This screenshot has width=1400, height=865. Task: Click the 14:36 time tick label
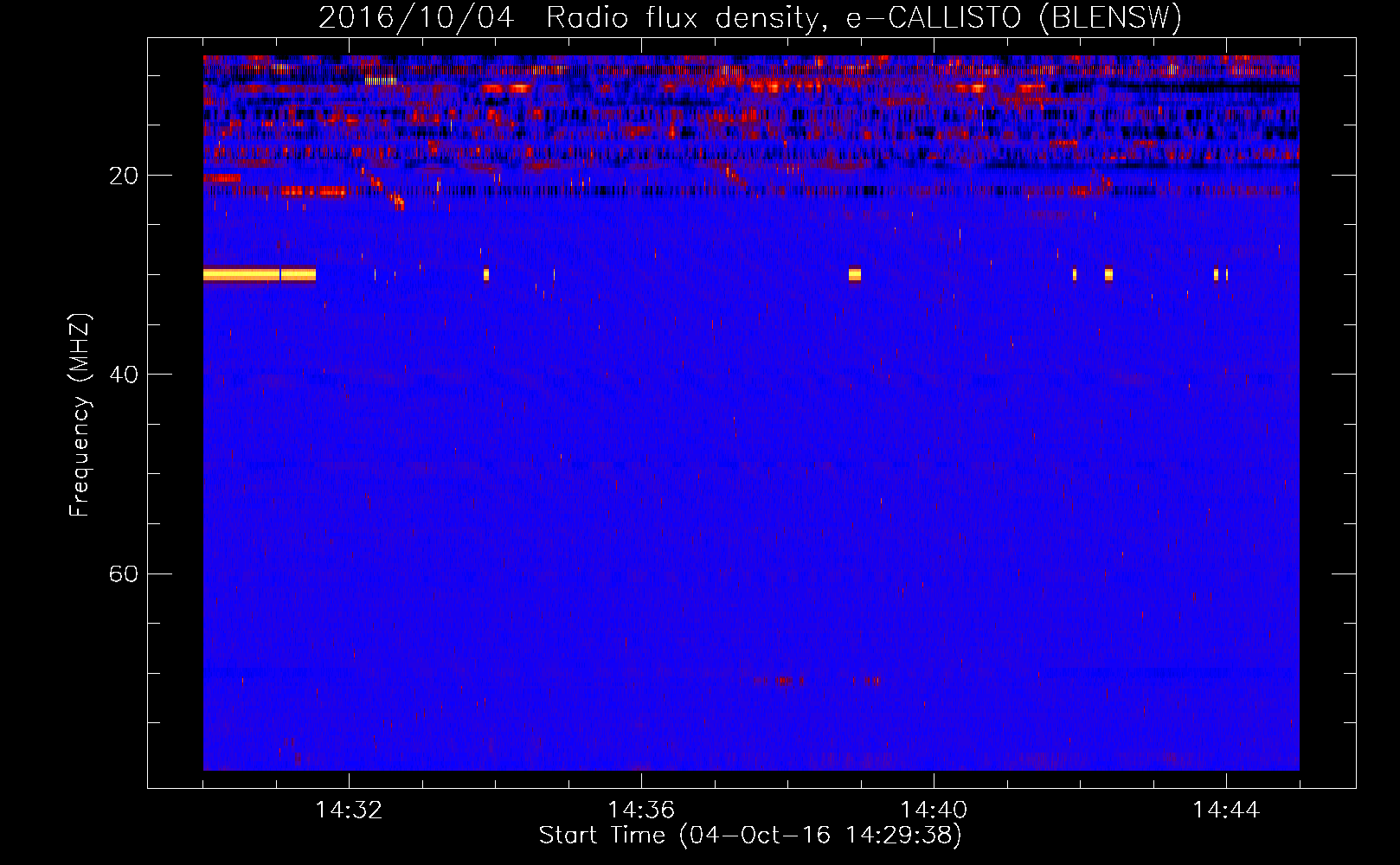[x=641, y=811]
